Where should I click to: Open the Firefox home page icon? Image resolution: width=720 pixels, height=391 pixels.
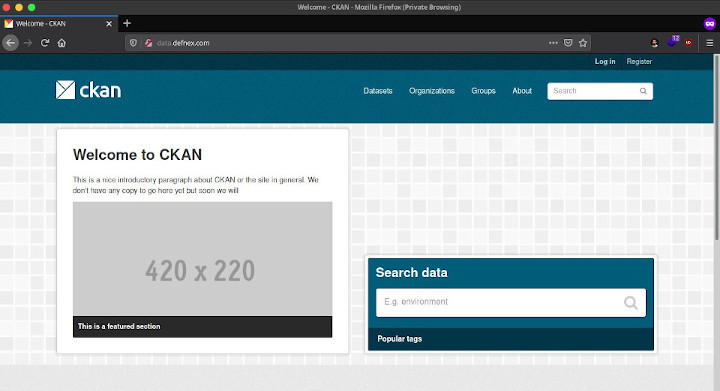(62, 43)
